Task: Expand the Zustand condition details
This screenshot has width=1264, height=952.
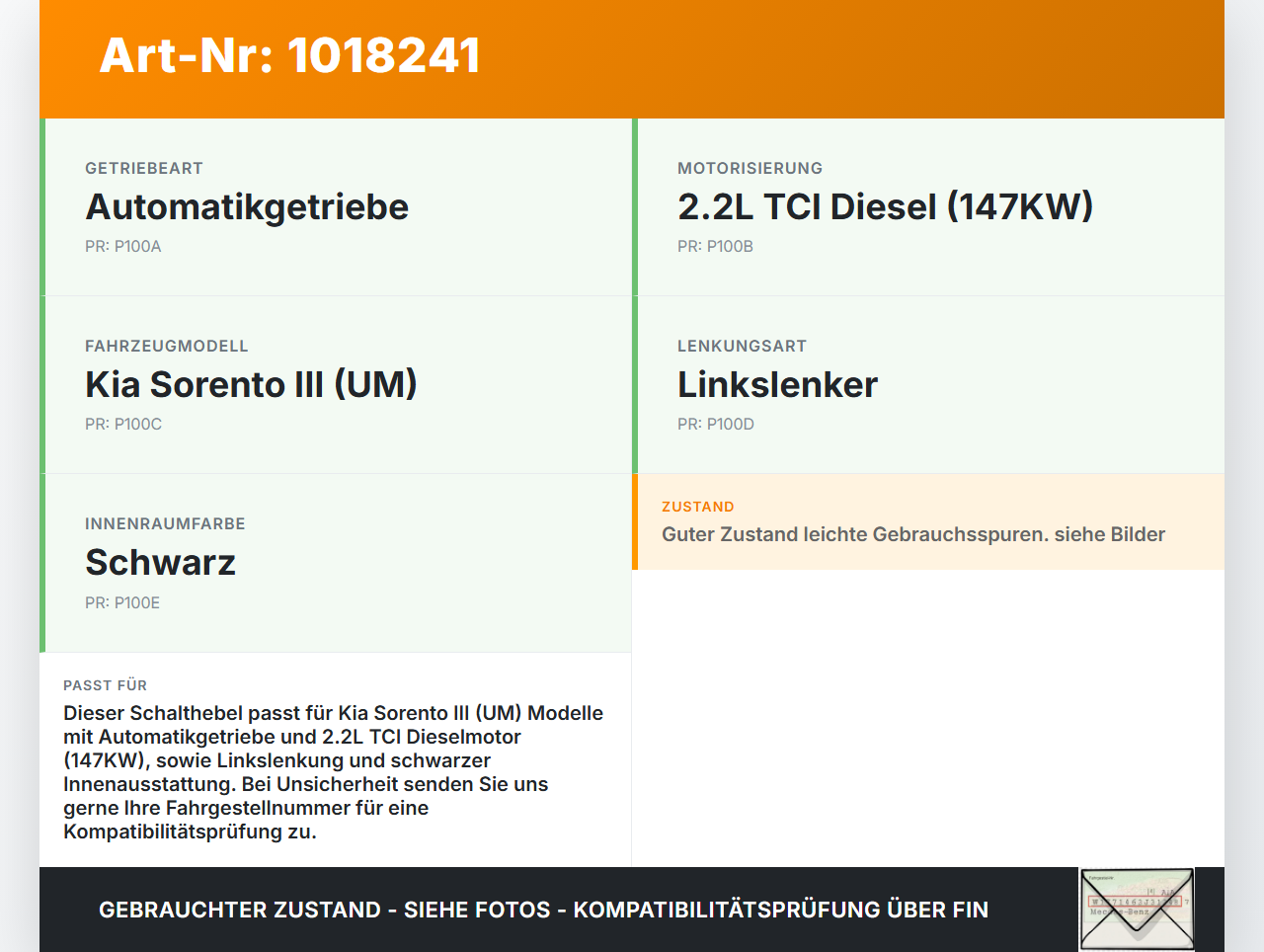Action: coord(913,534)
